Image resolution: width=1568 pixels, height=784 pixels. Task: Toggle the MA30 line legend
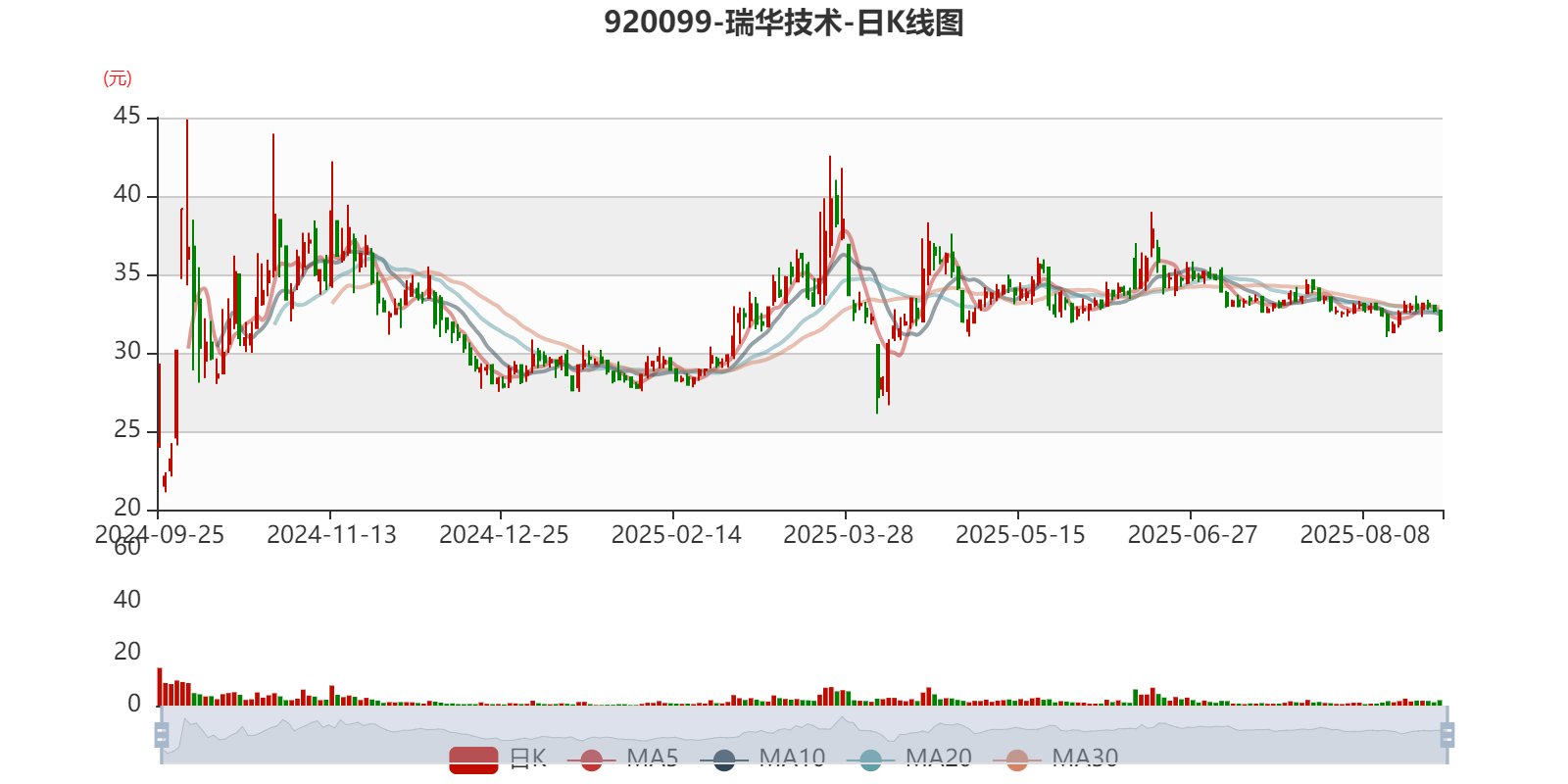(x=1055, y=759)
